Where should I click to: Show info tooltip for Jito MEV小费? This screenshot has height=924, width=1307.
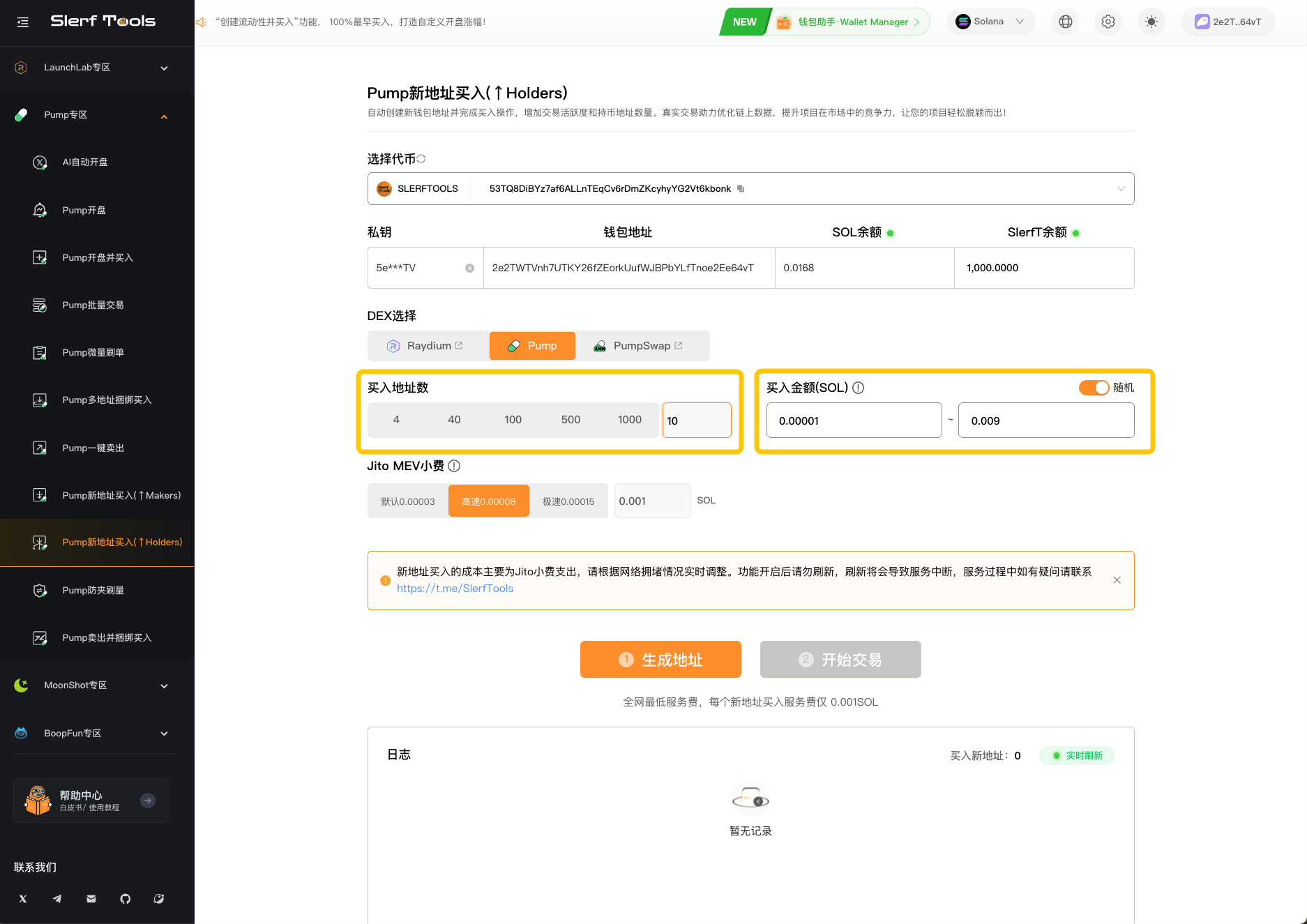pyautogui.click(x=454, y=466)
